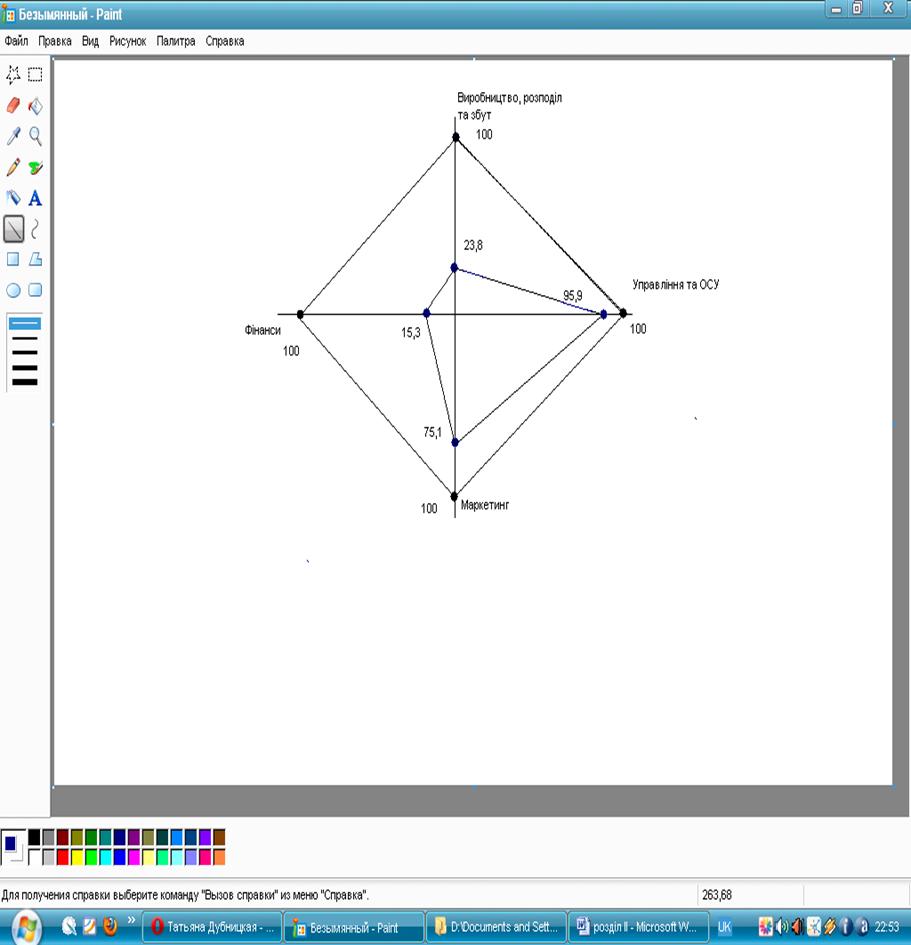Select the fourth line width option

(x=25, y=367)
